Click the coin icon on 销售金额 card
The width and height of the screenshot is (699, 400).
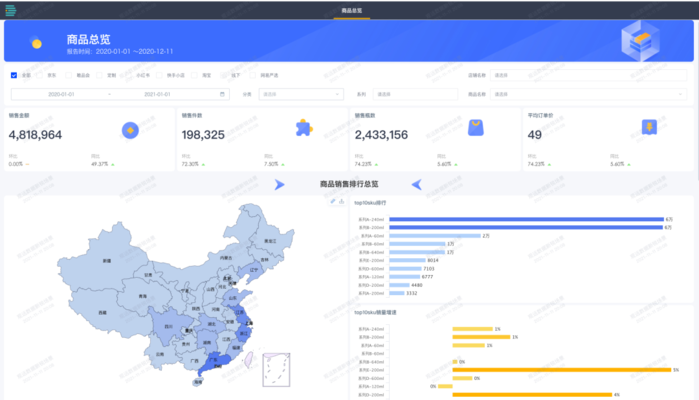point(129,129)
